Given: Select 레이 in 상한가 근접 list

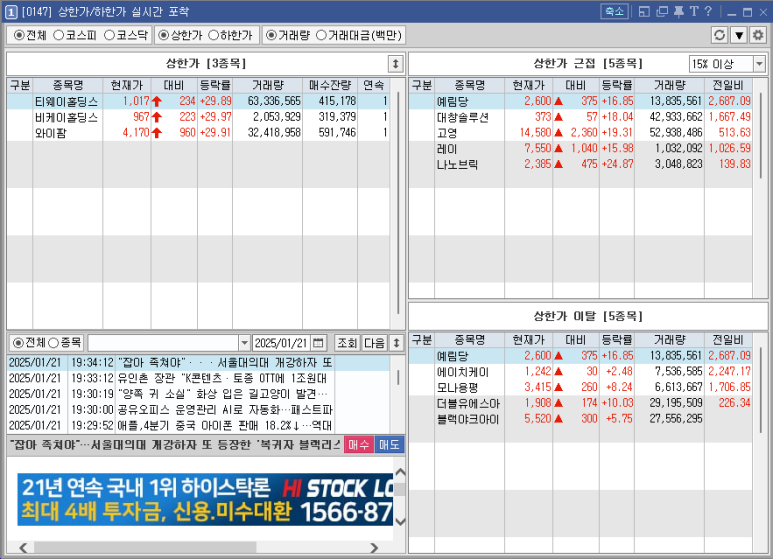Looking at the screenshot, I should (x=581, y=148).
